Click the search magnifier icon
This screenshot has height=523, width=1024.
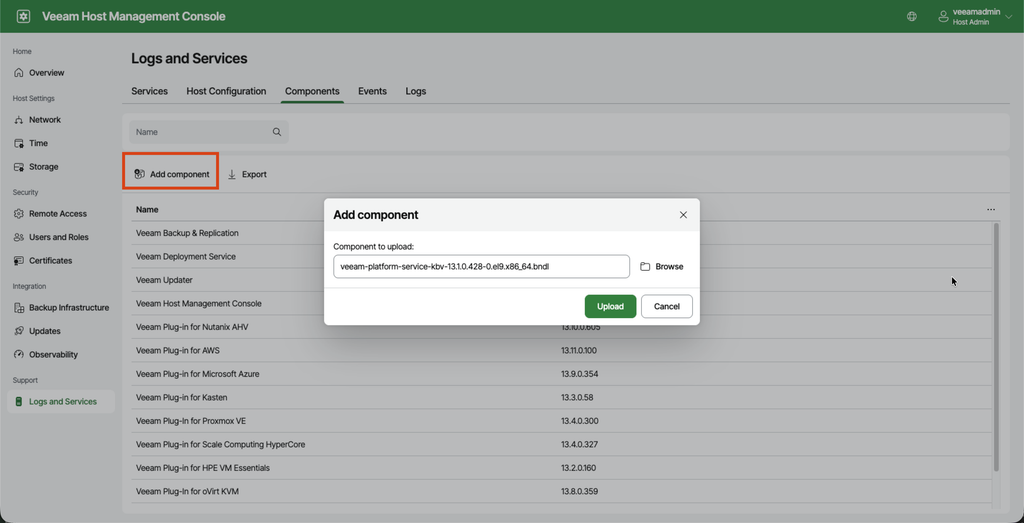277,132
